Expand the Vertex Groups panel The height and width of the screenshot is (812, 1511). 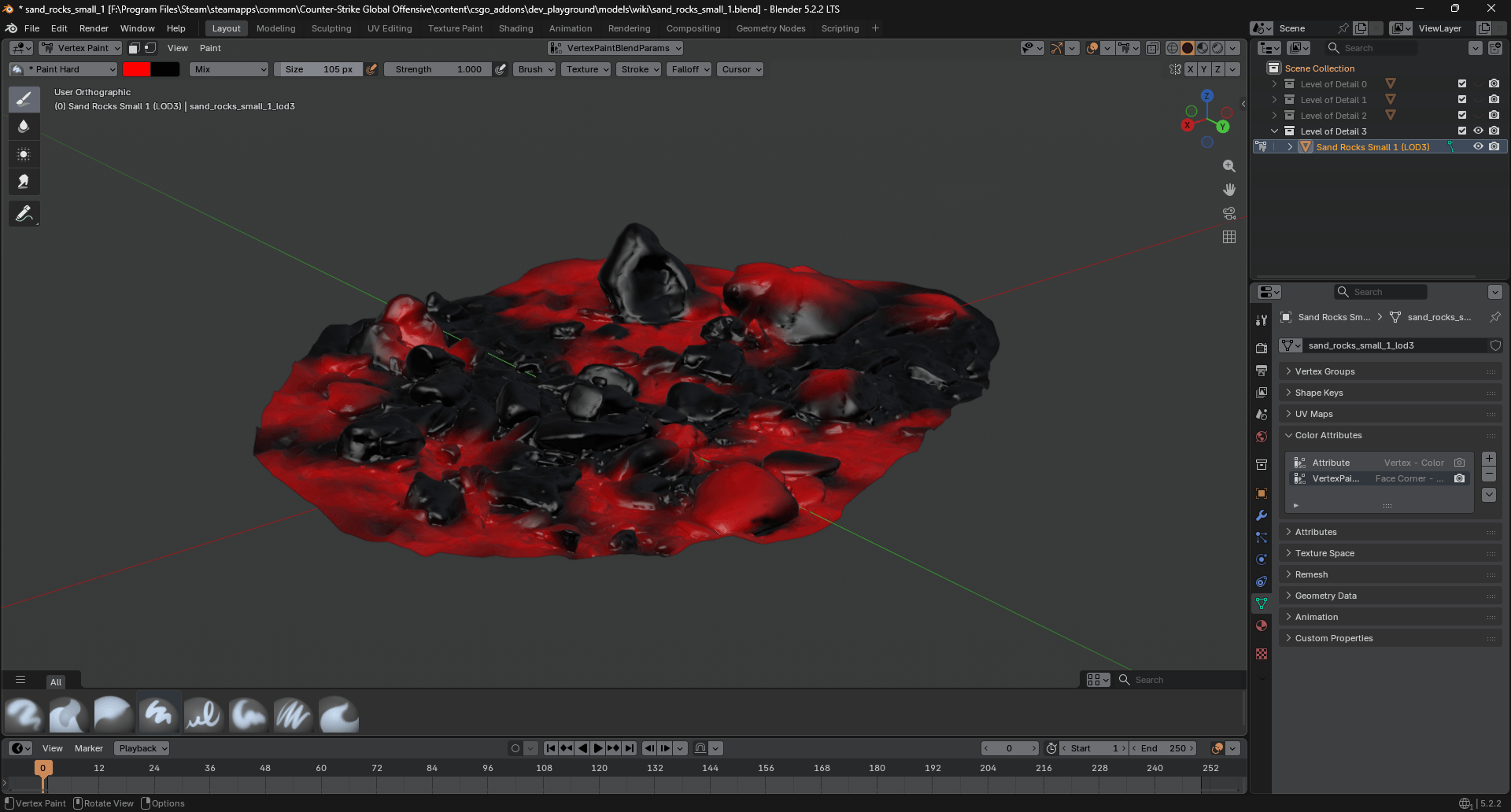(x=1390, y=371)
